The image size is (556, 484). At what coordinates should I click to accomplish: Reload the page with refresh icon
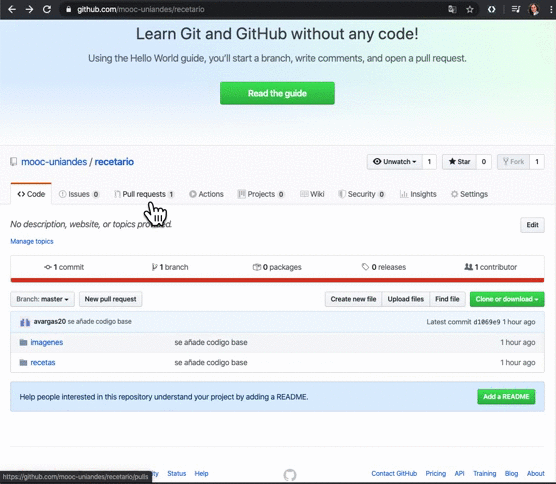[x=47, y=9]
